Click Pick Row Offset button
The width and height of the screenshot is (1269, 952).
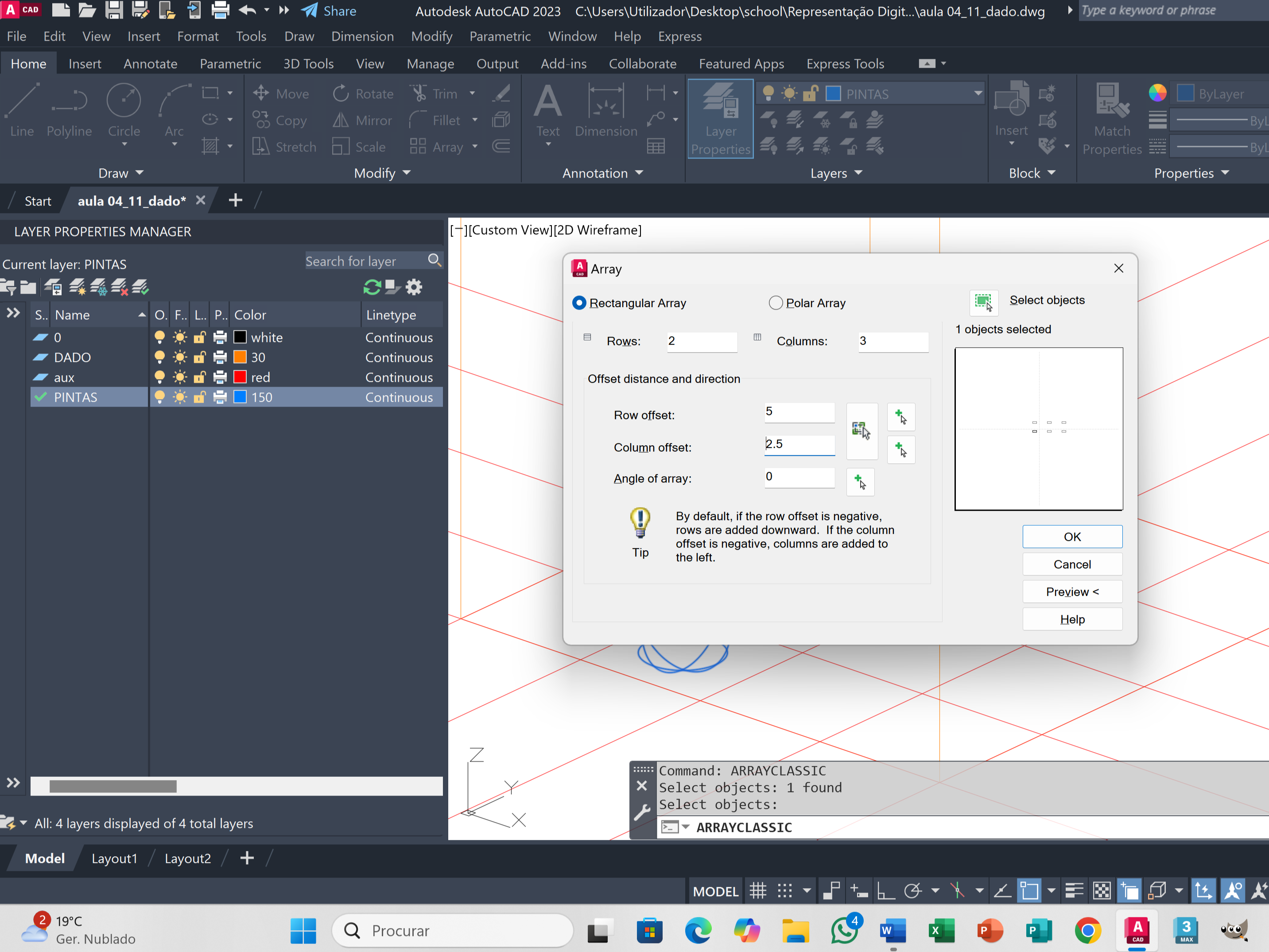[x=900, y=417]
